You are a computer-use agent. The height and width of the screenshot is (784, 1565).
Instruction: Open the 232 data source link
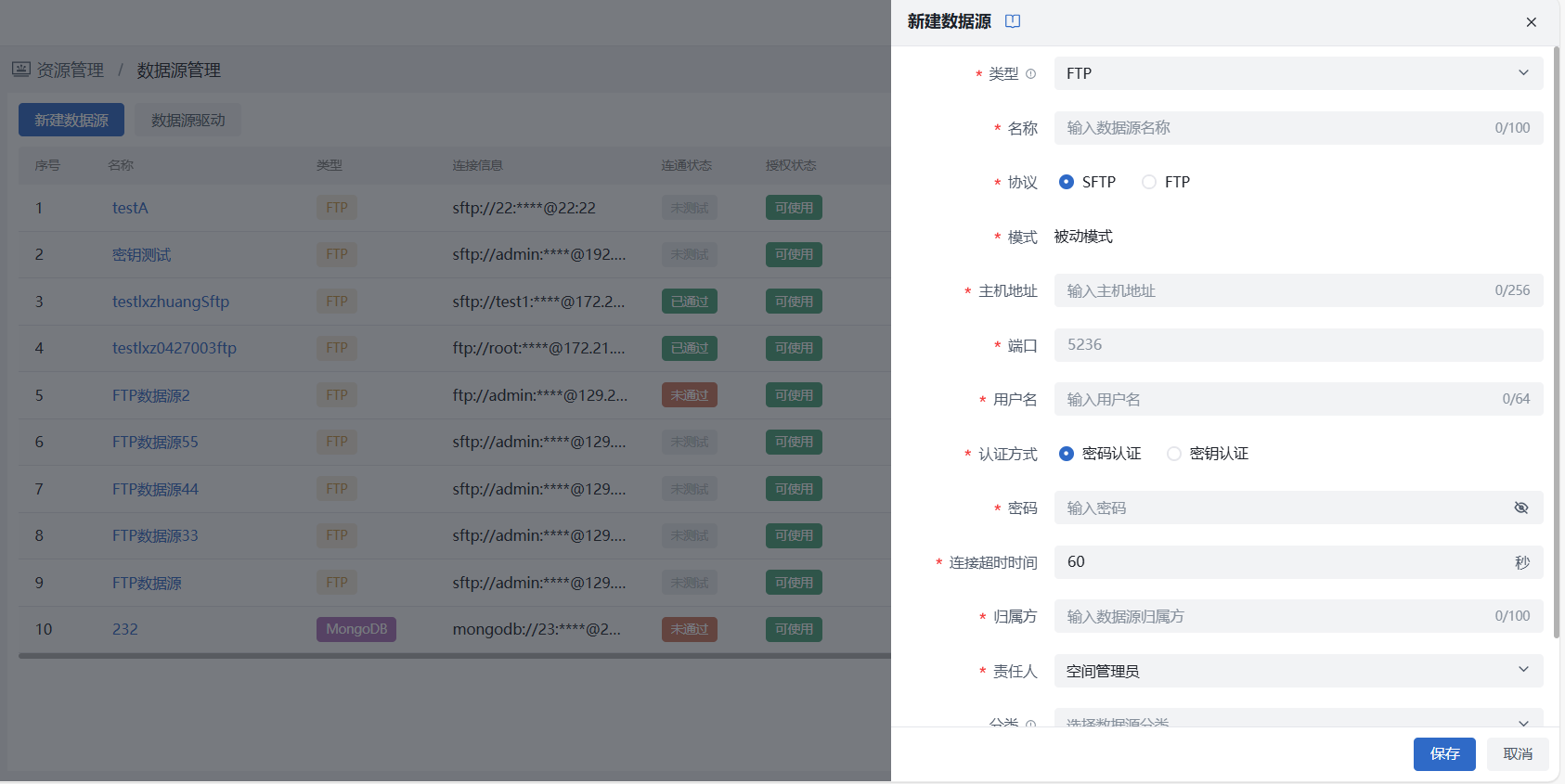125,629
